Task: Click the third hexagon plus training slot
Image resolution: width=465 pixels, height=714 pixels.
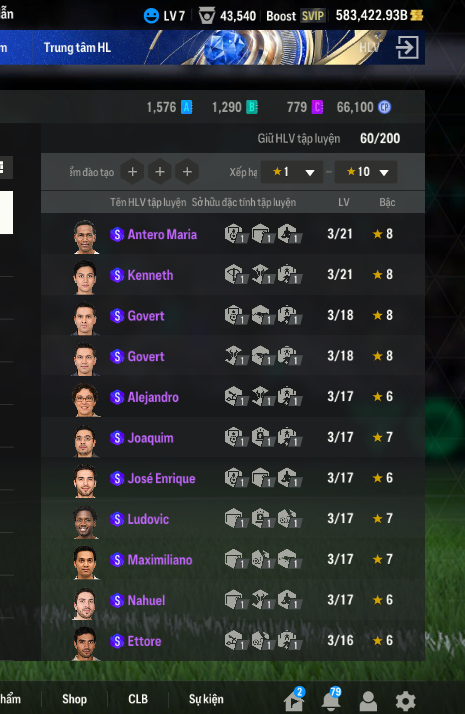Action: [x=187, y=172]
